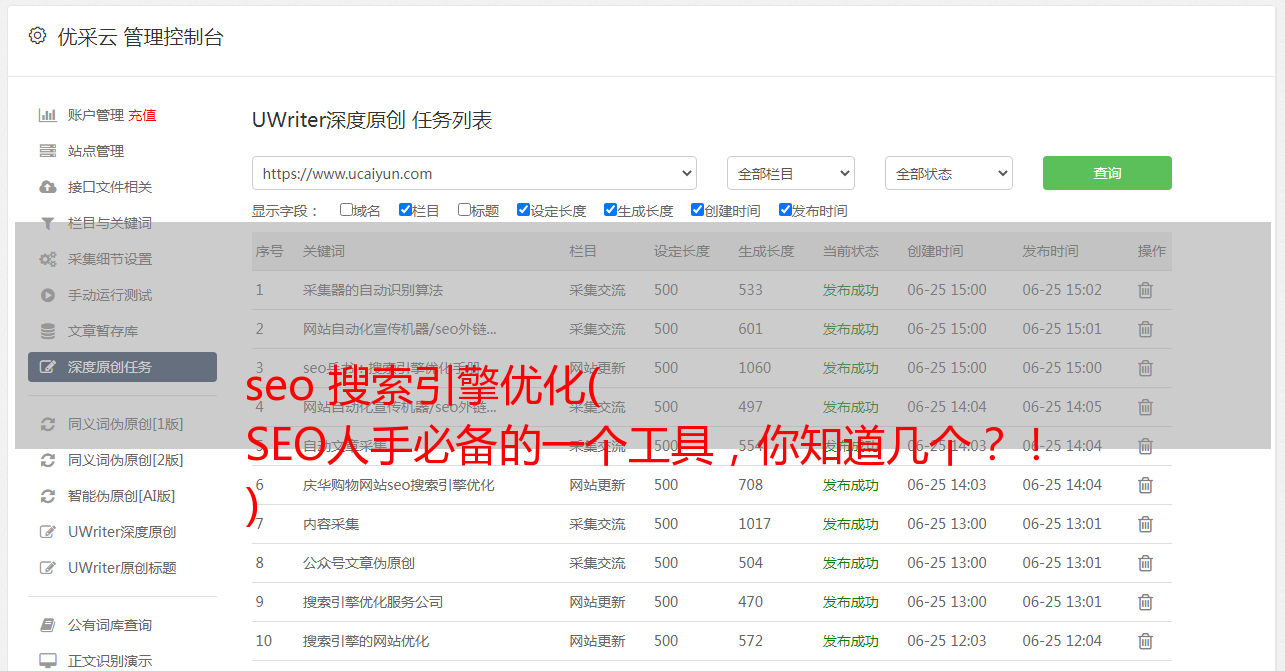Click the refresh icon for 同义词伪原创[1版]

click(x=47, y=424)
